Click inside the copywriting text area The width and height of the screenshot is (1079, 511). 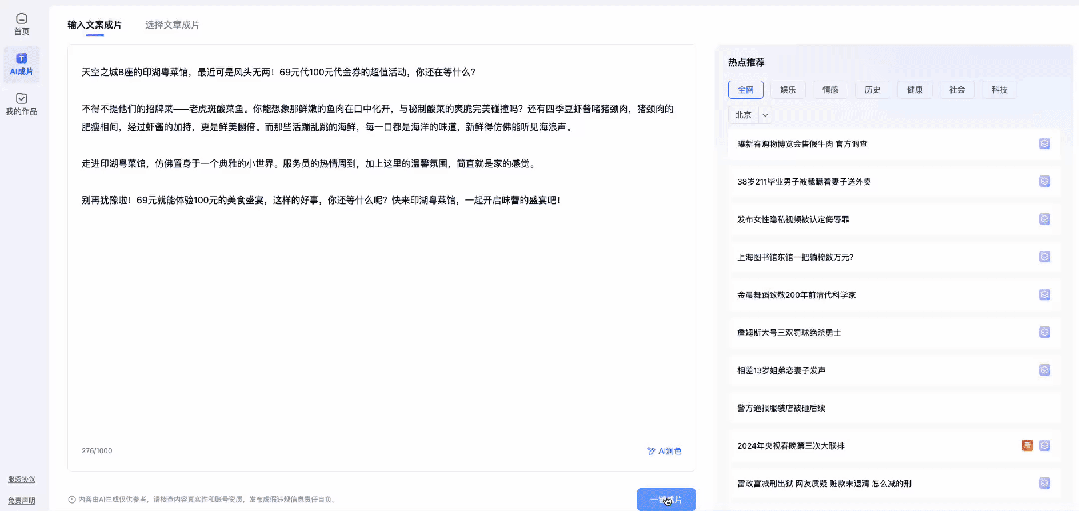click(x=380, y=300)
